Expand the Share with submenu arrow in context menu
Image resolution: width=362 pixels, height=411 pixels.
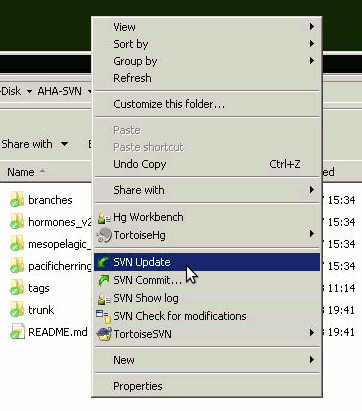[x=312, y=190]
